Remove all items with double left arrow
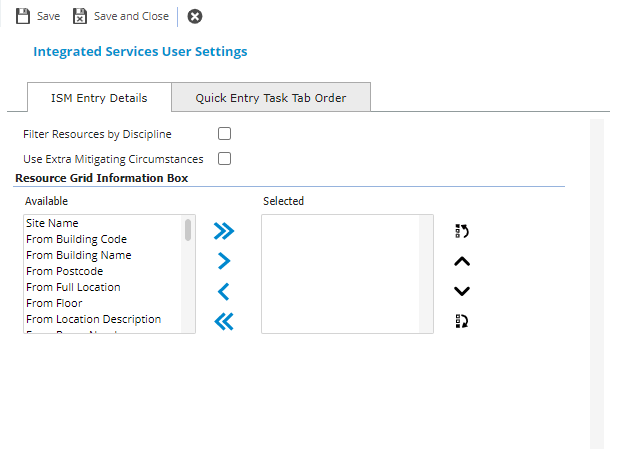Screen dimensions: 620x464 (x=224, y=321)
